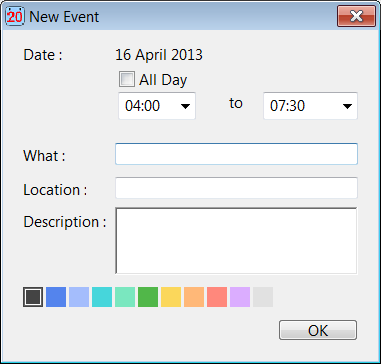Choose the light periwinkle color swatch

(79, 297)
